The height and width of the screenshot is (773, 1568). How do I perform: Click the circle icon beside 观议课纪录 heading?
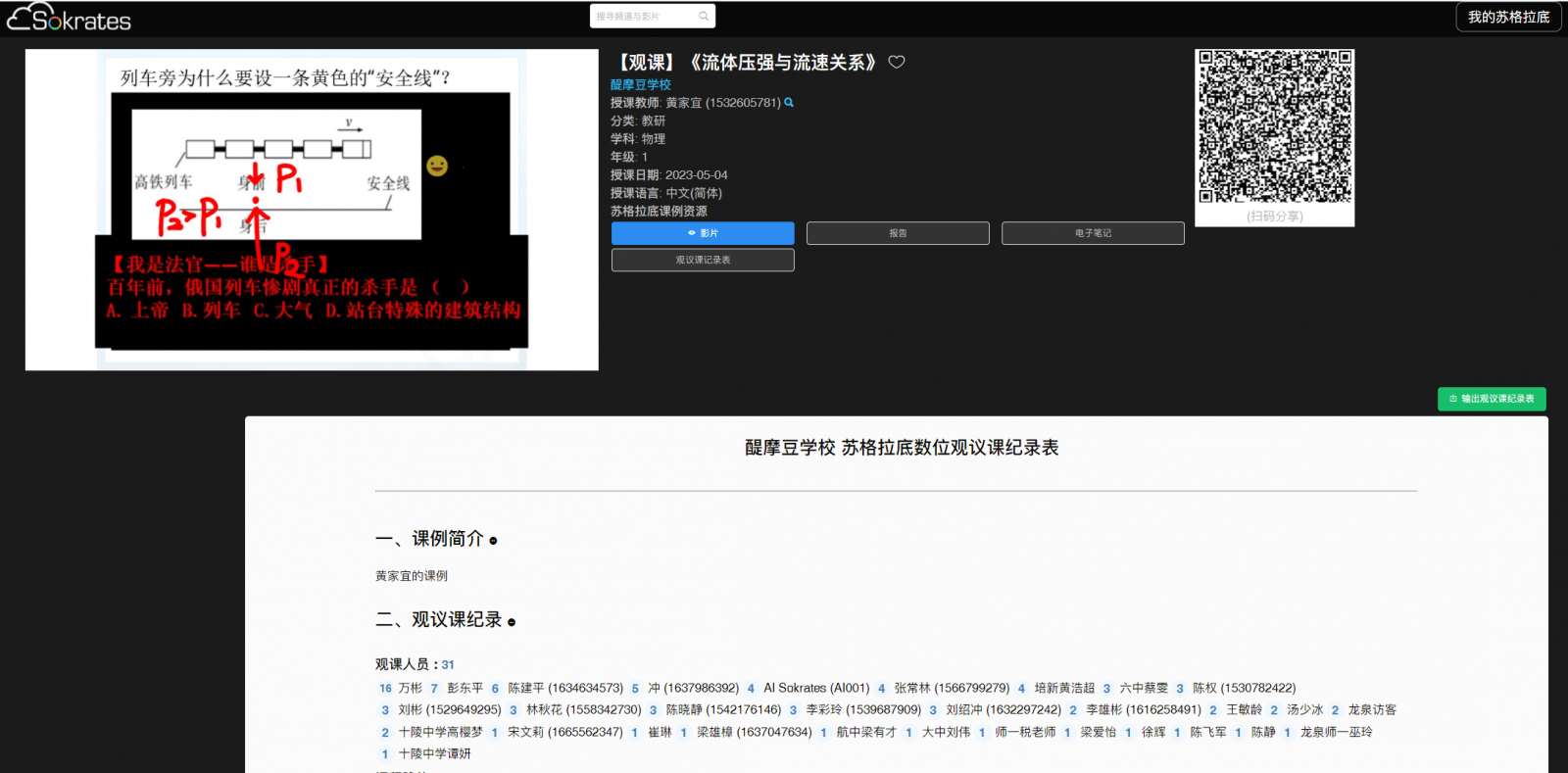[x=512, y=622]
